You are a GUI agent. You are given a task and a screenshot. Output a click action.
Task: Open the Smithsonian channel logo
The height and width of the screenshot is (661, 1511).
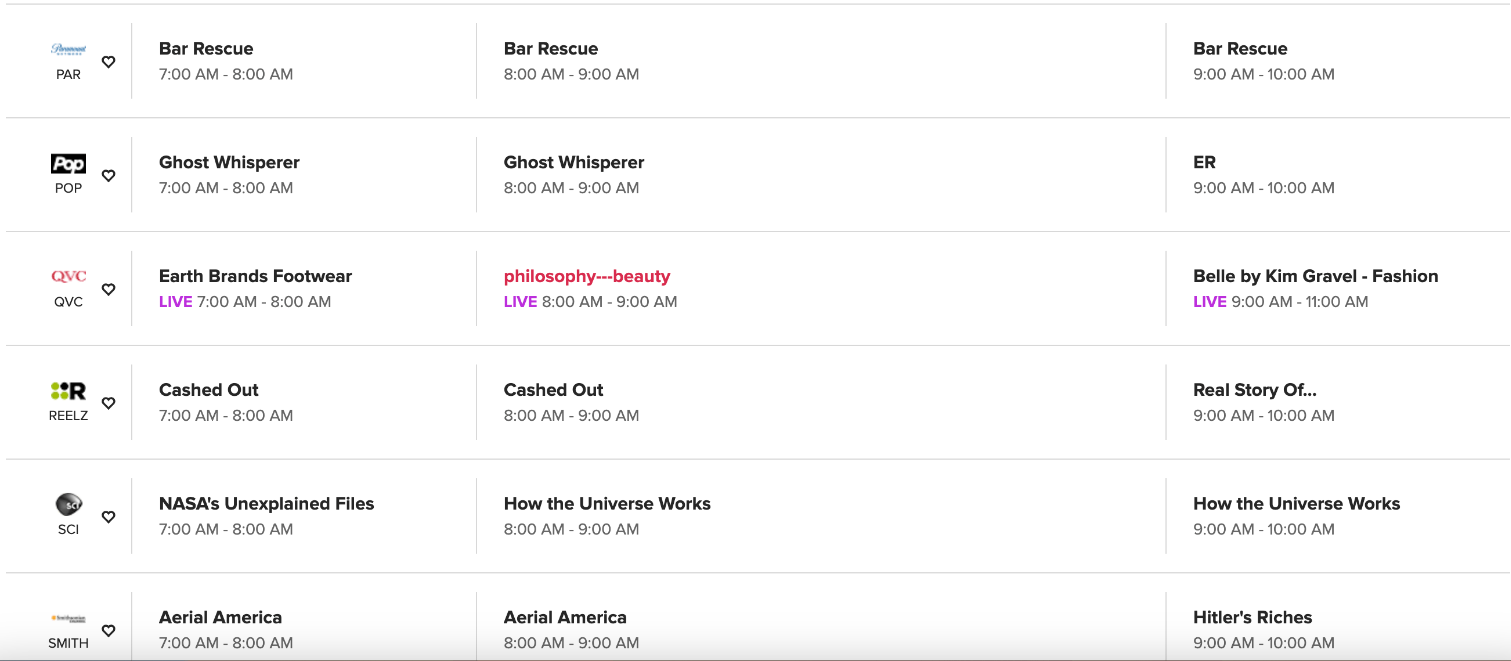68,619
